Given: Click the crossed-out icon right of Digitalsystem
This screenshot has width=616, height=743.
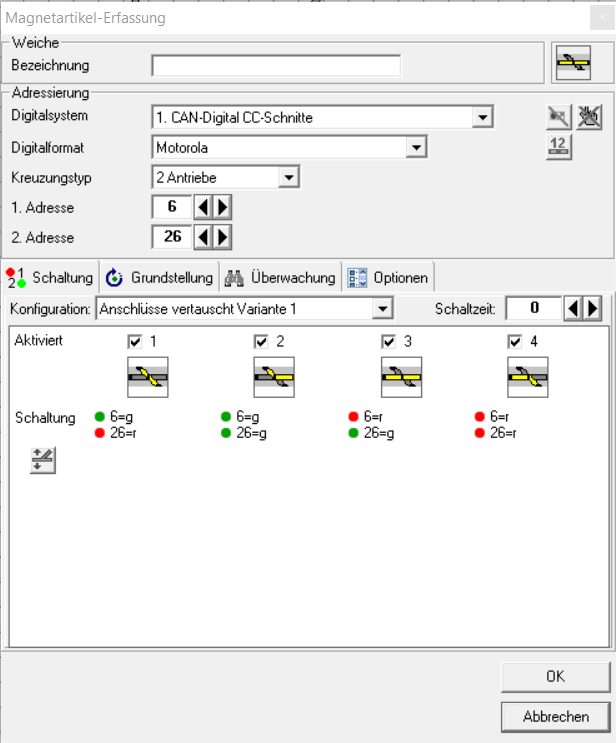Looking at the screenshot, I should pyautogui.click(x=588, y=118).
